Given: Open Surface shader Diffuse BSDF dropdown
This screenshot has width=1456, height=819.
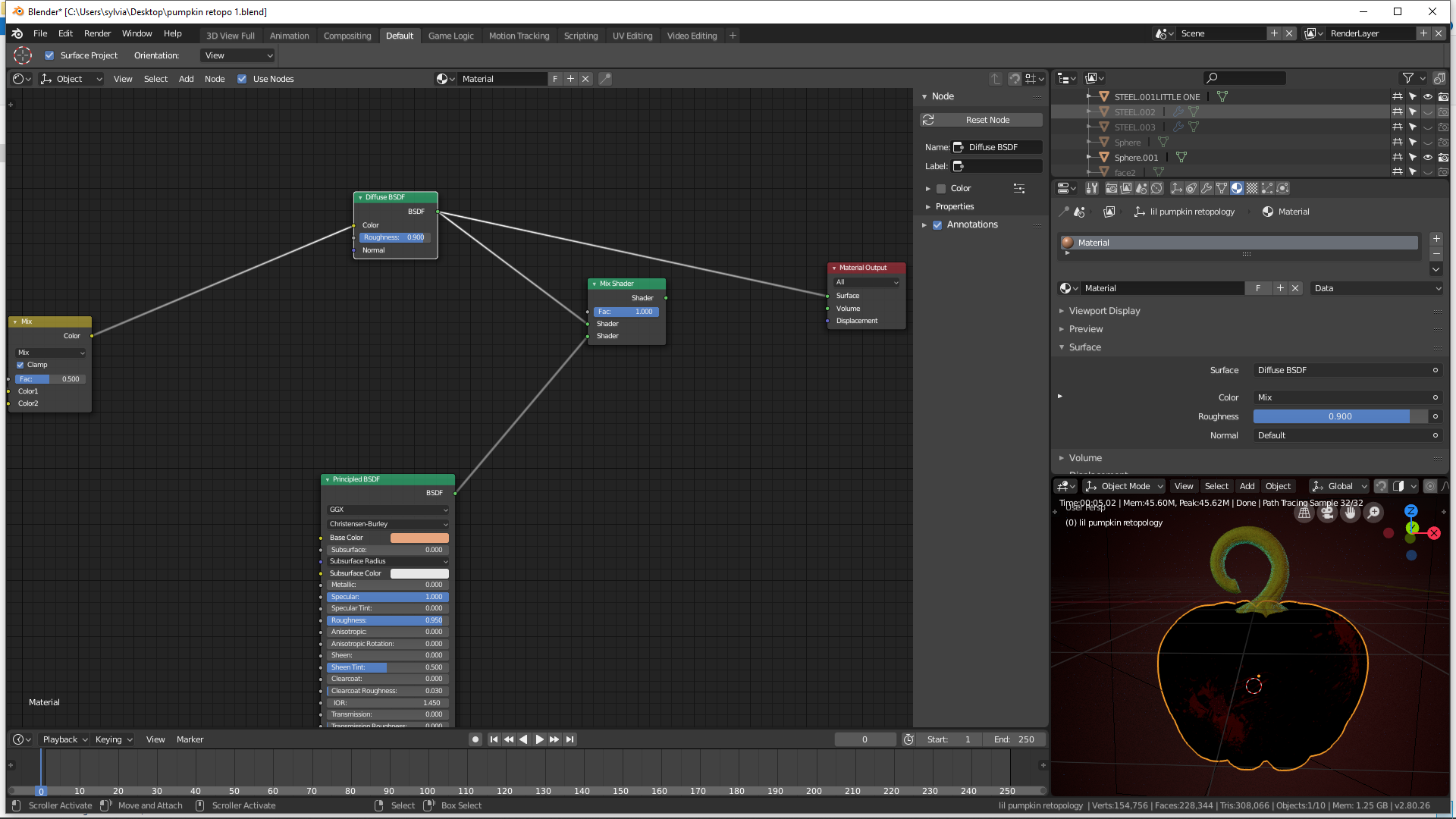Looking at the screenshot, I should 1341,370.
